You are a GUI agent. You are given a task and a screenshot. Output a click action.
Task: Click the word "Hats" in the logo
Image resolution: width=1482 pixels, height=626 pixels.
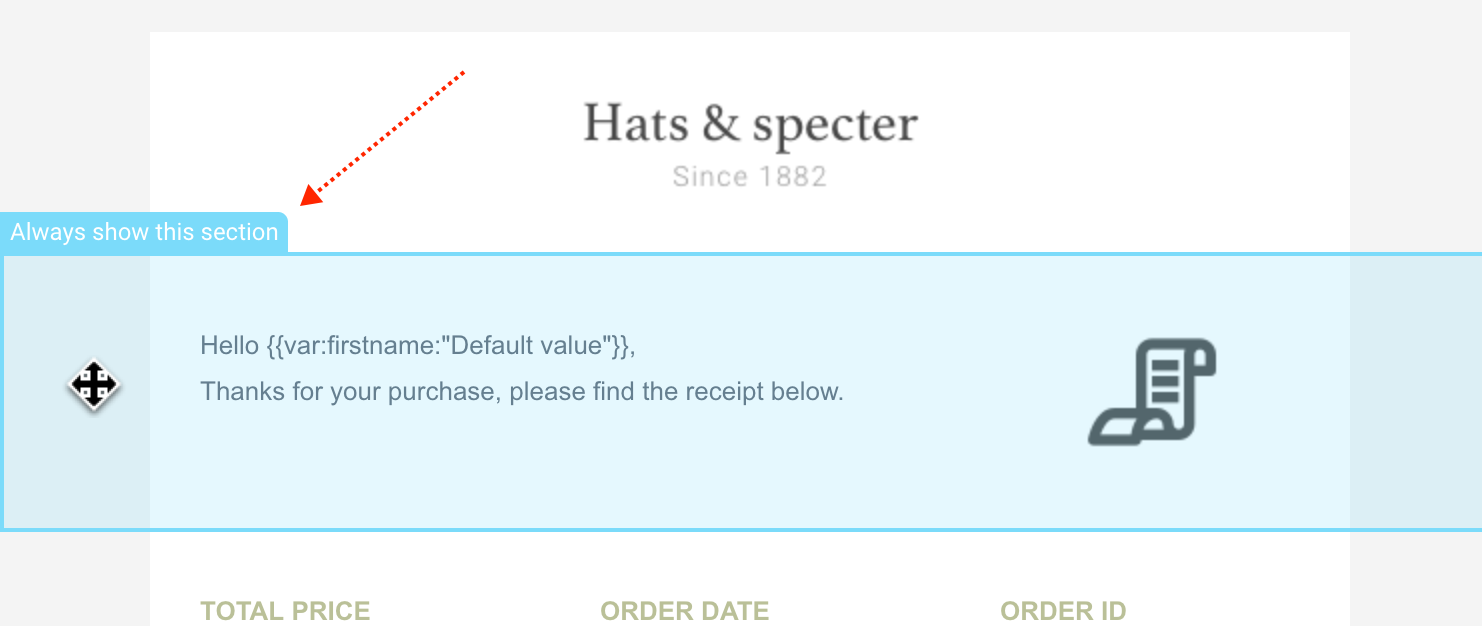(636, 125)
